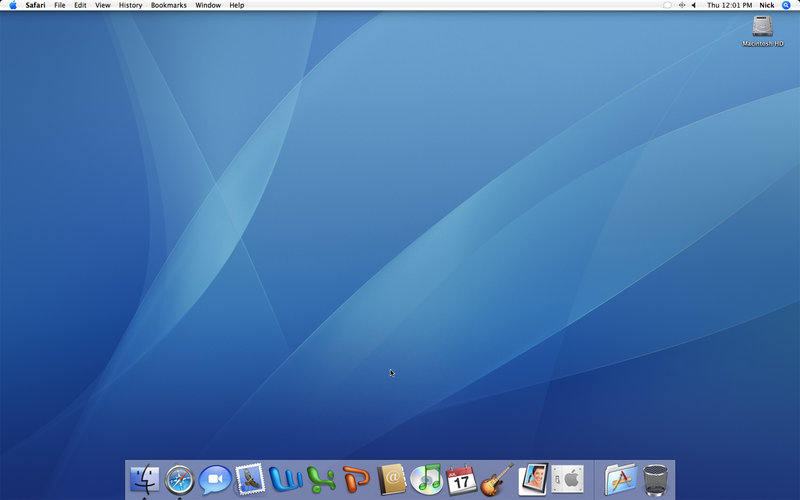
Task: Open the Safari application menu
Action: [x=35, y=5]
